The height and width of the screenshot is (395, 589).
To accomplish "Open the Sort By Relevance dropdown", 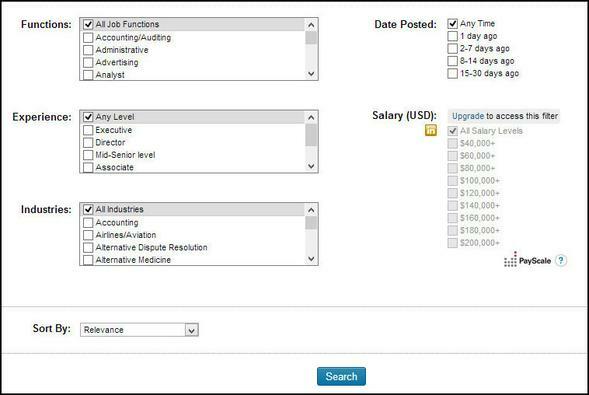I will pyautogui.click(x=139, y=330).
